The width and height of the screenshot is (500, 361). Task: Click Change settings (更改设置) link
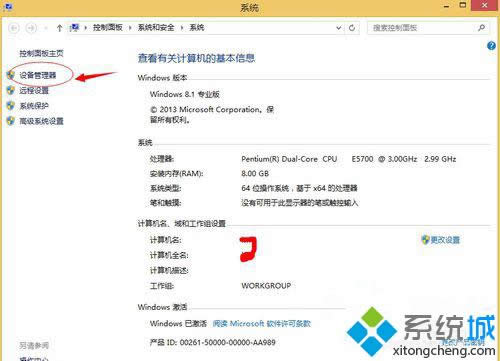(x=441, y=240)
